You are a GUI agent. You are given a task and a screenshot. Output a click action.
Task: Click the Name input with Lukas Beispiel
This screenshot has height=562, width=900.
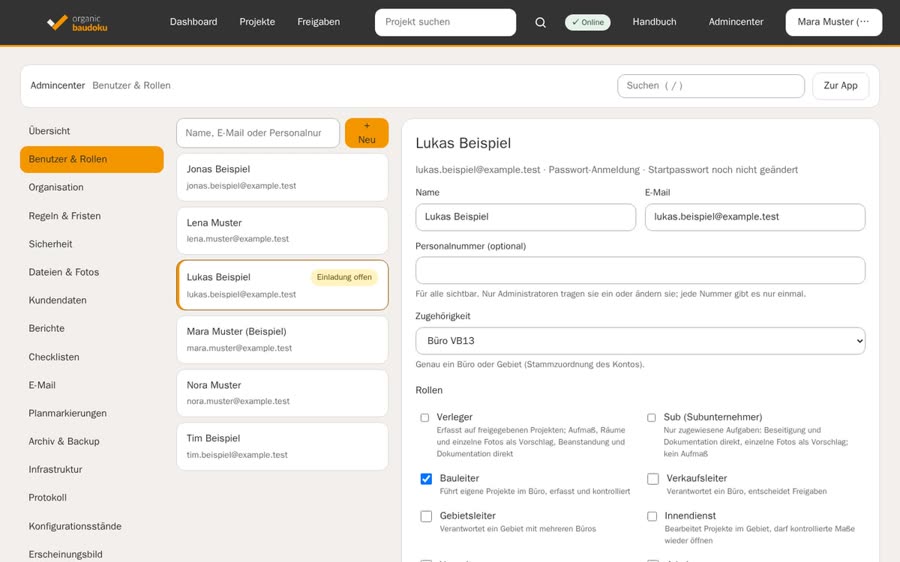point(525,217)
